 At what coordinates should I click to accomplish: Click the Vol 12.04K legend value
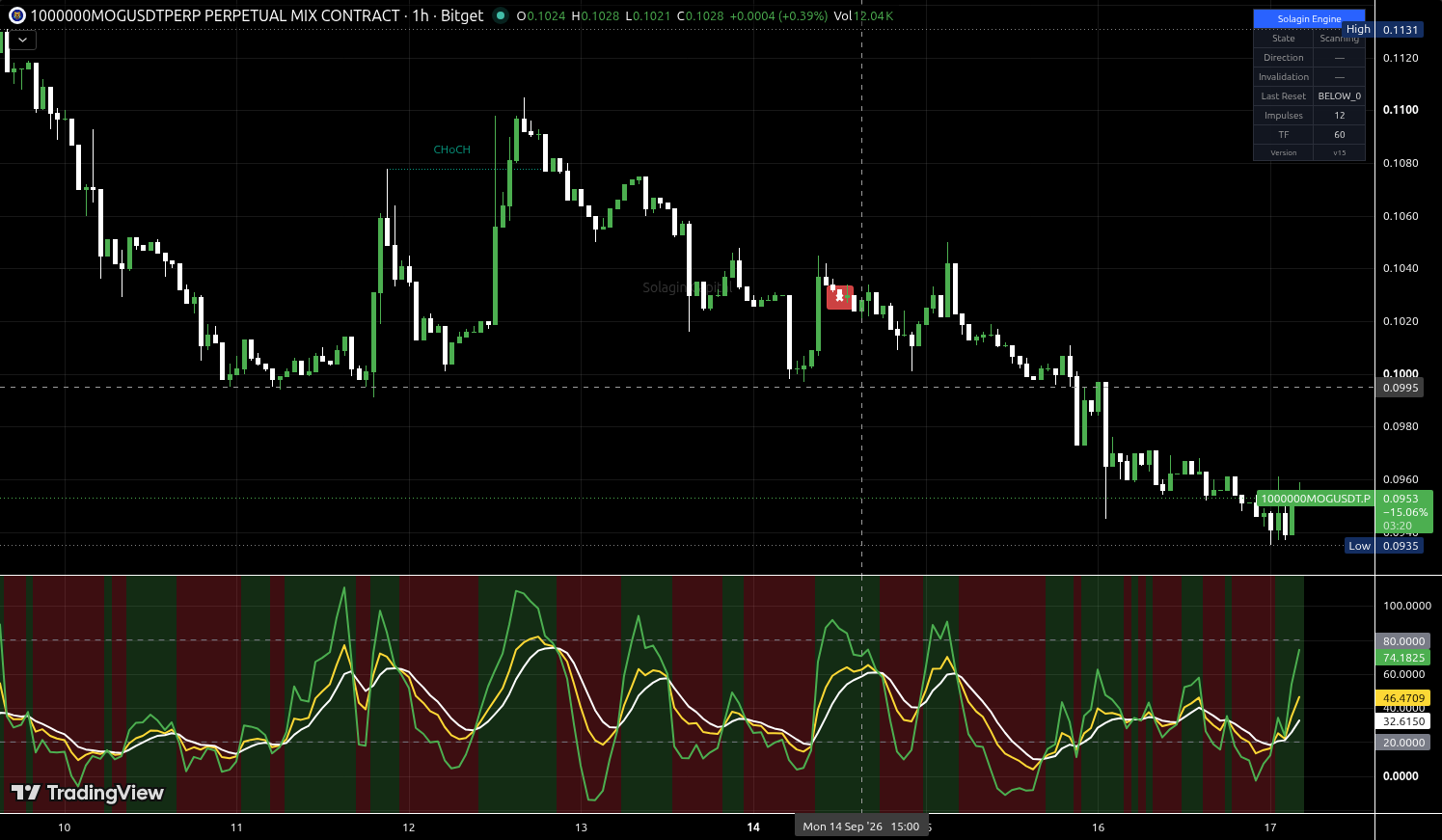[863, 16]
